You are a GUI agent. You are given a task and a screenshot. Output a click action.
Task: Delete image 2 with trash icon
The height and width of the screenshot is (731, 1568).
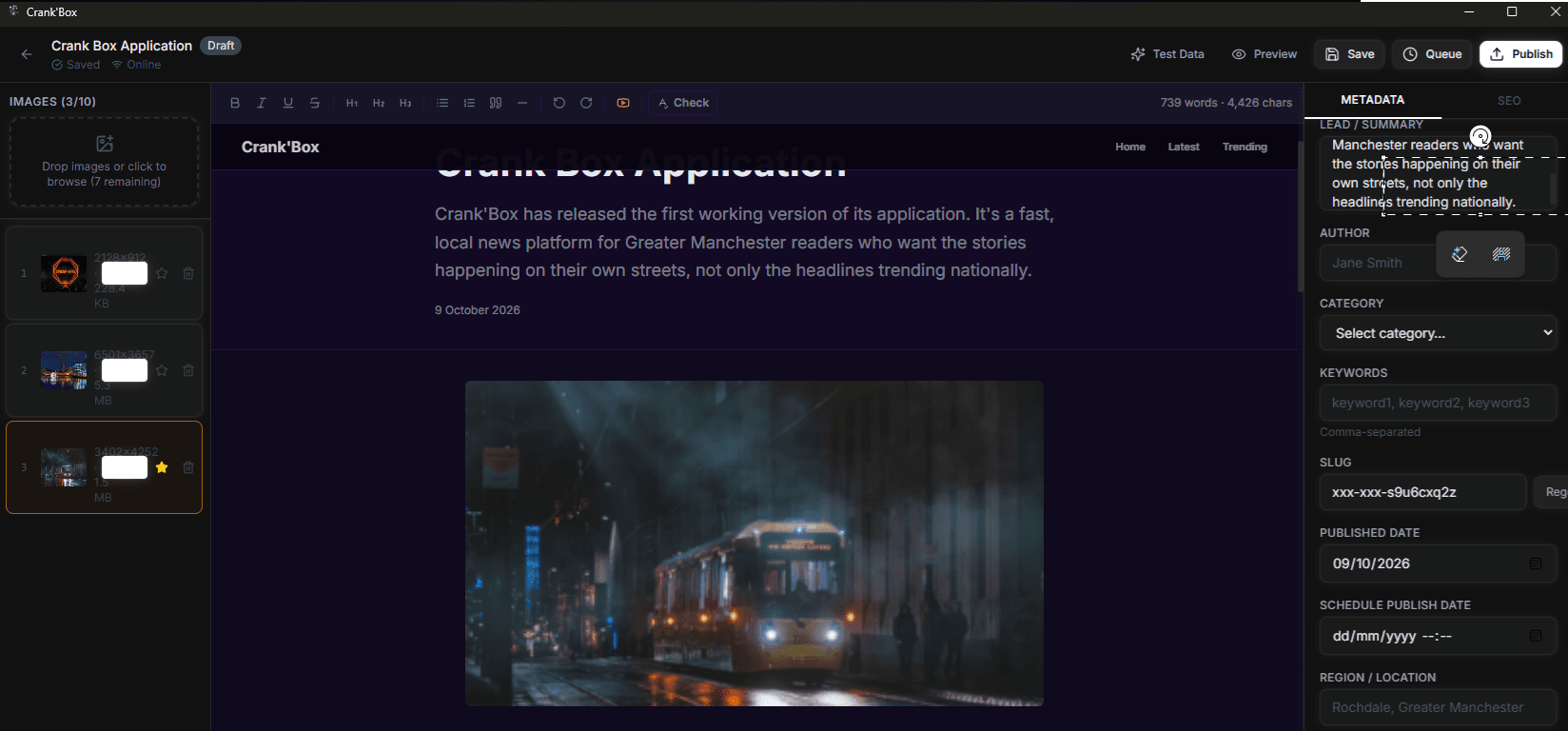coord(188,370)
